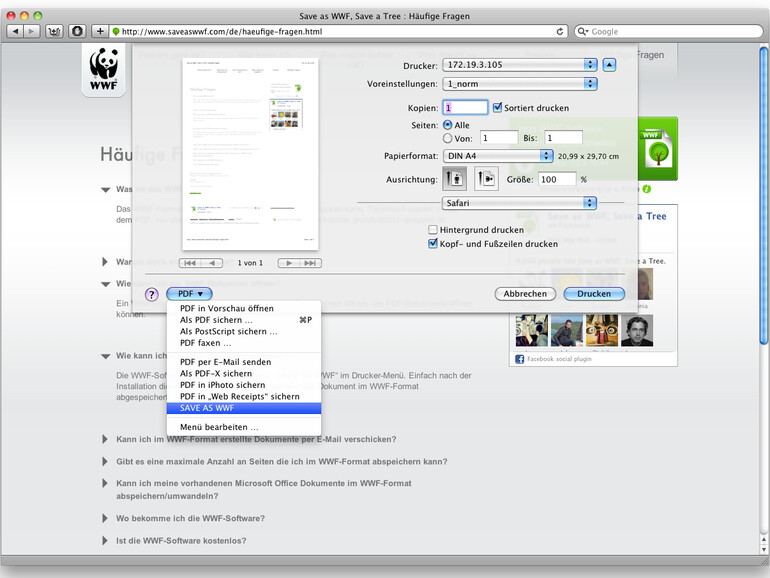770x578 pixels.
Task: Click the page vertical scrollbar thumb
Action: click(x=764, y=195)
